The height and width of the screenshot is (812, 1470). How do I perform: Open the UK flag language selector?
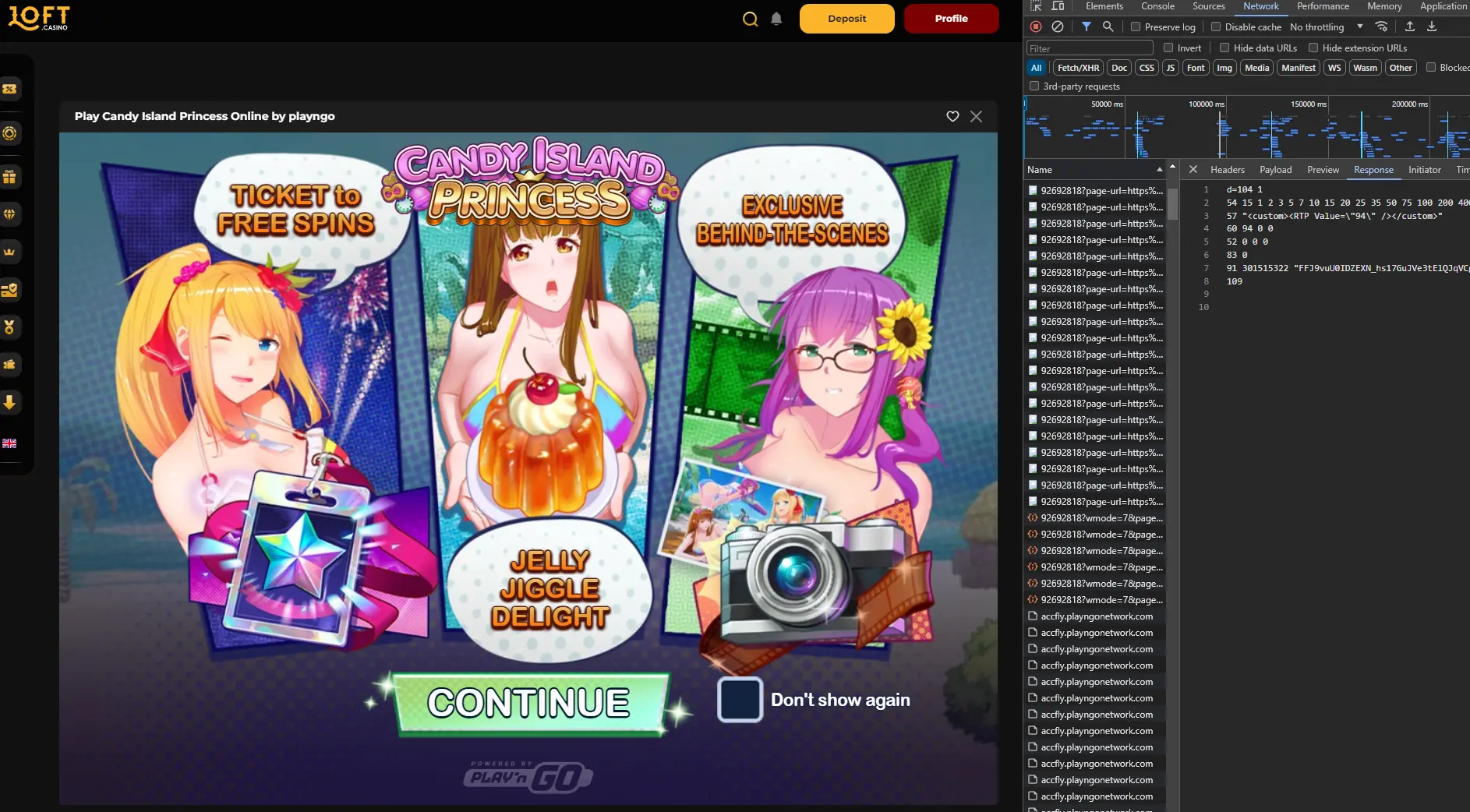(x=9, y=443)
